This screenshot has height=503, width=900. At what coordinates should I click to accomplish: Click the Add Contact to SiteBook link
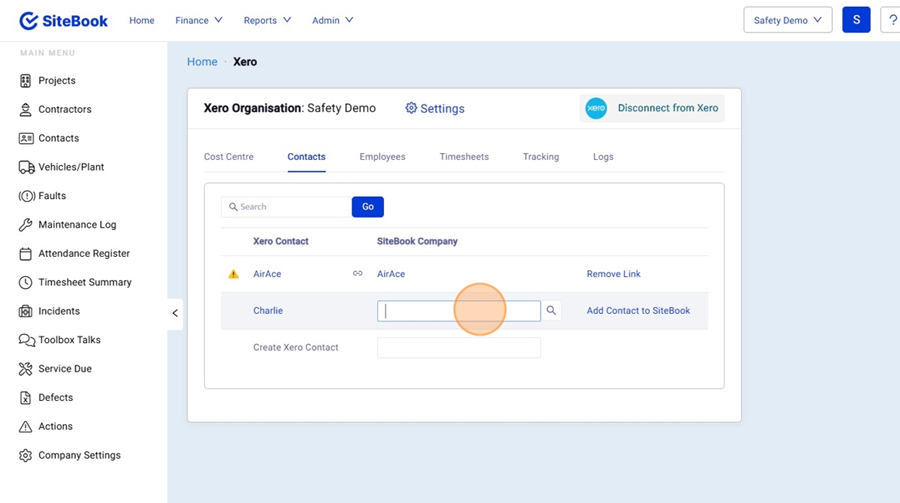638,311
